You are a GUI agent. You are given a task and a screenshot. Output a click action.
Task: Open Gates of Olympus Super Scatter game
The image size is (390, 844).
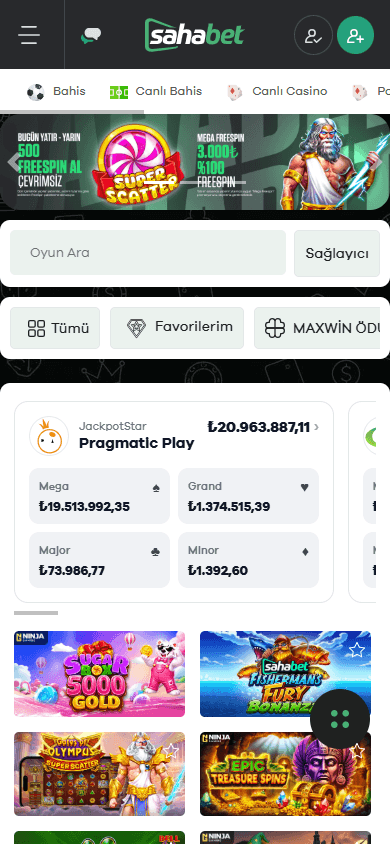[x=100, y=774]
